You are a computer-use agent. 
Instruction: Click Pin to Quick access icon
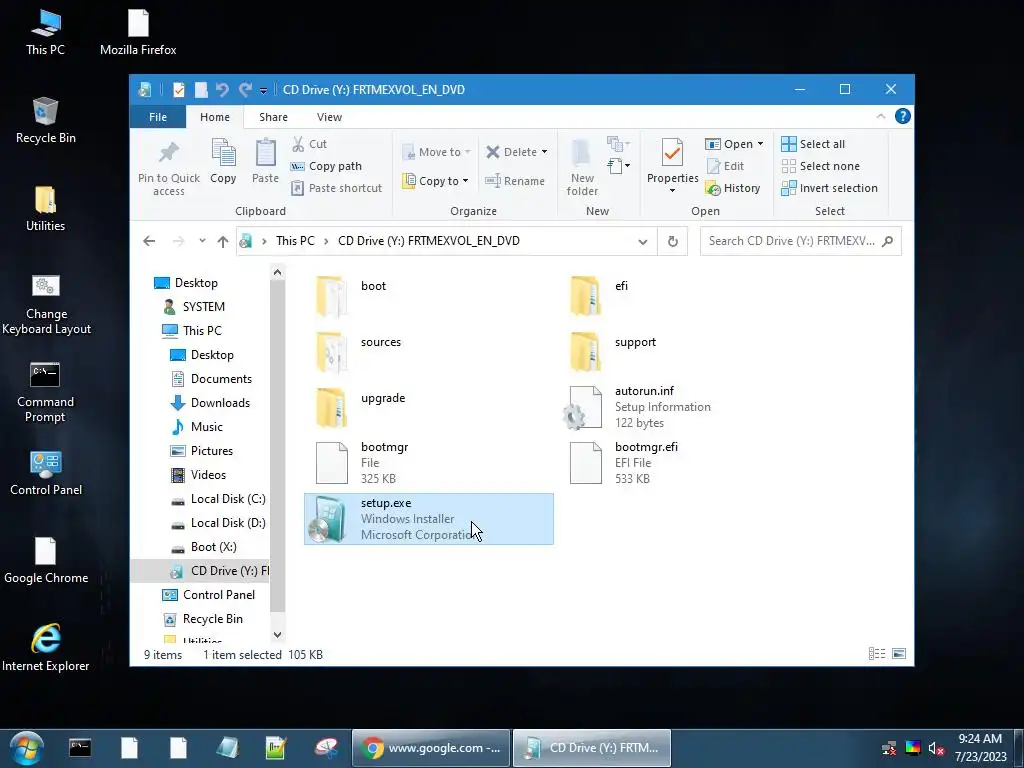[168, 153]
